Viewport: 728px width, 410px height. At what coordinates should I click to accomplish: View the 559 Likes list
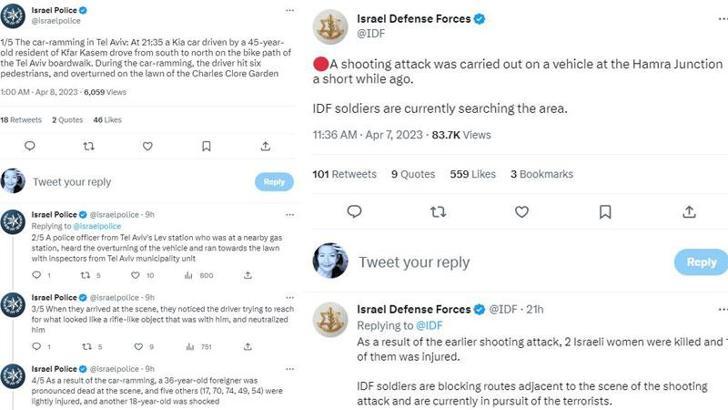point(473,174)
